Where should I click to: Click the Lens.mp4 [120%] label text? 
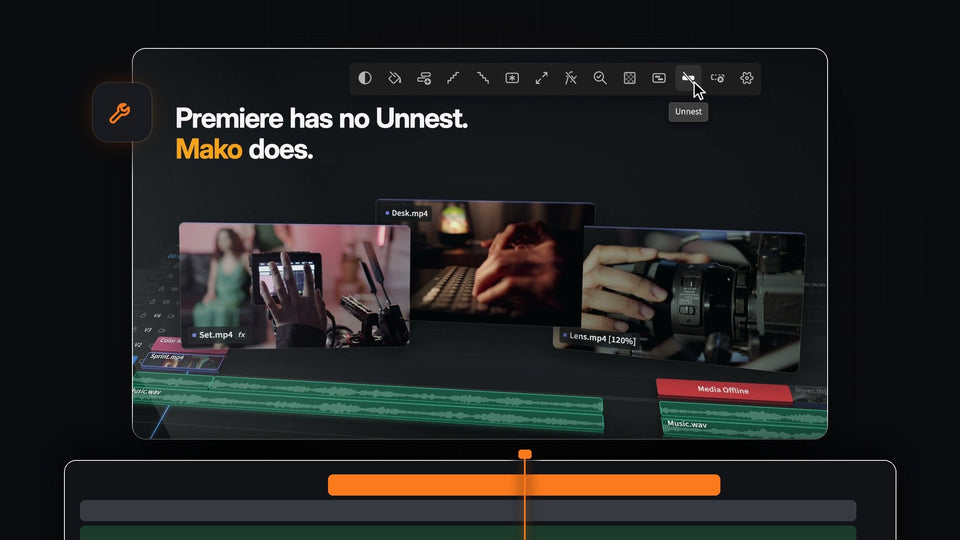(x=602, y=338)
